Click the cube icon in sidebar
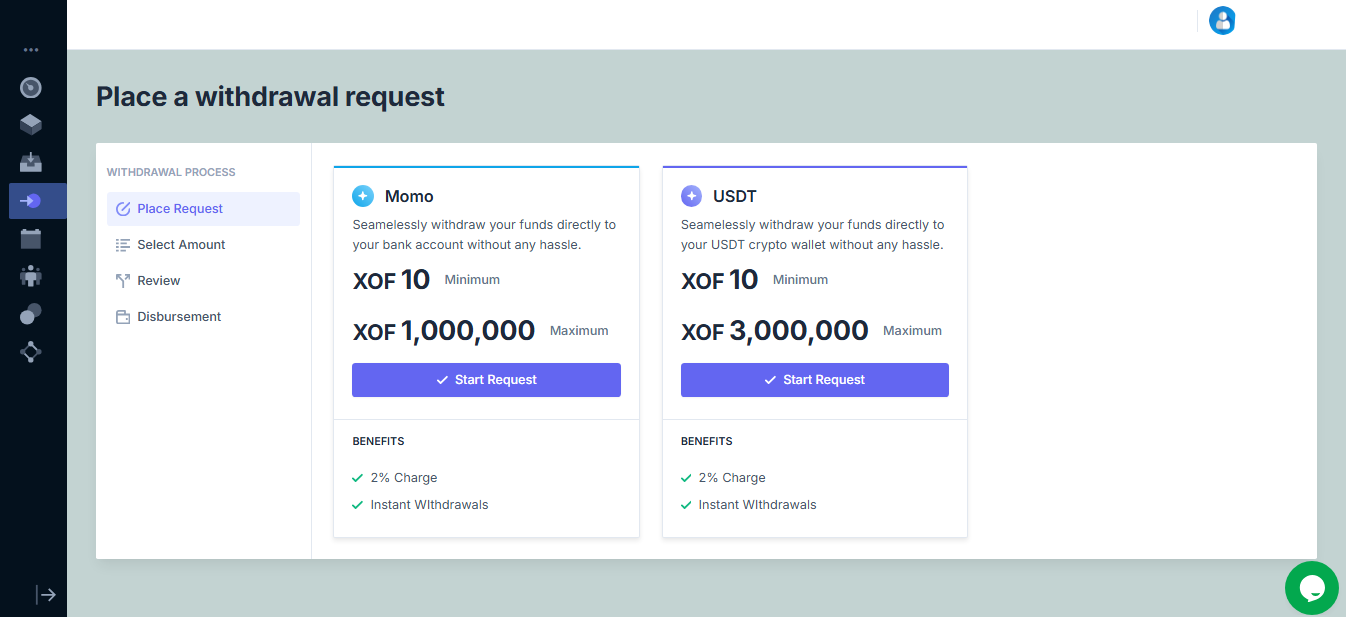 (31, 125)
